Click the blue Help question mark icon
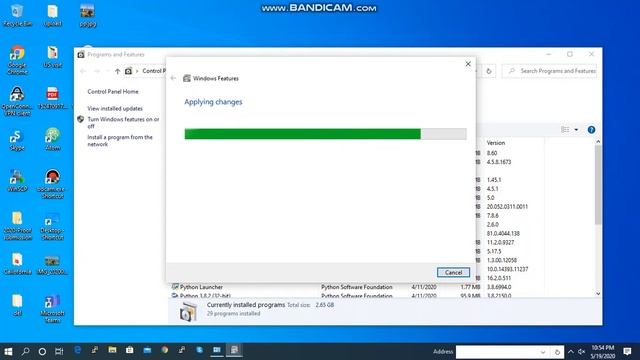This screenshot has width=640, height=360. pyautogui.click(x=591, y=130)
